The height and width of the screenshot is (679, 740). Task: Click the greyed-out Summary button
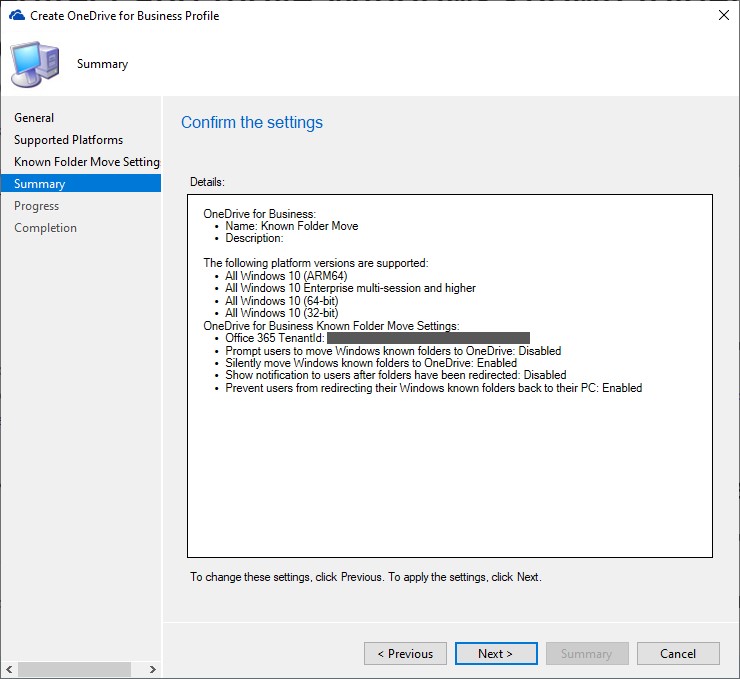tap(587, 654)
